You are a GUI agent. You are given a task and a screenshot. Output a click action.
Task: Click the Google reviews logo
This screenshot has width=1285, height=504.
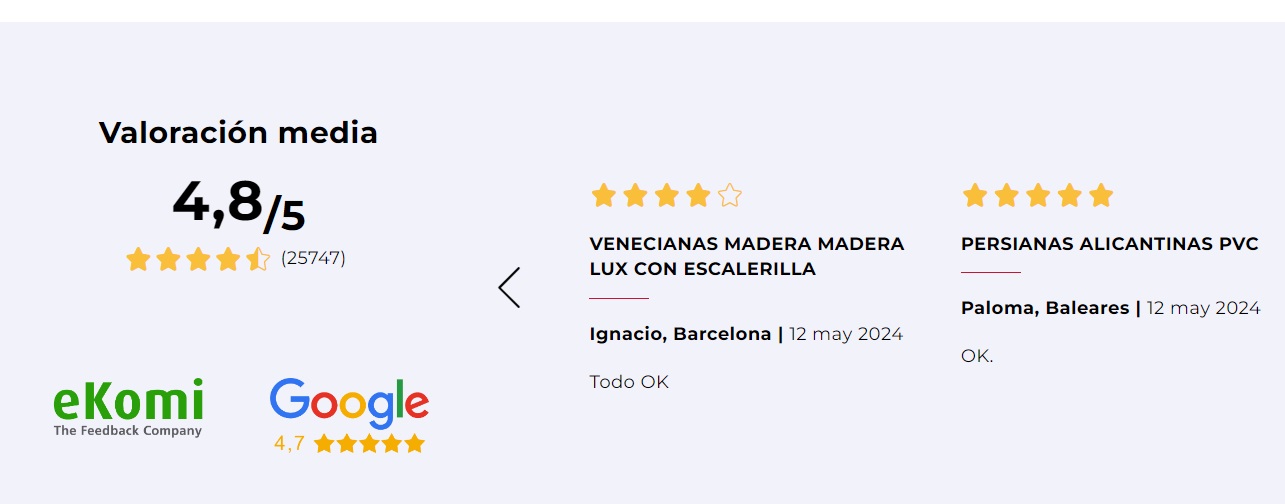click(349, 401)
